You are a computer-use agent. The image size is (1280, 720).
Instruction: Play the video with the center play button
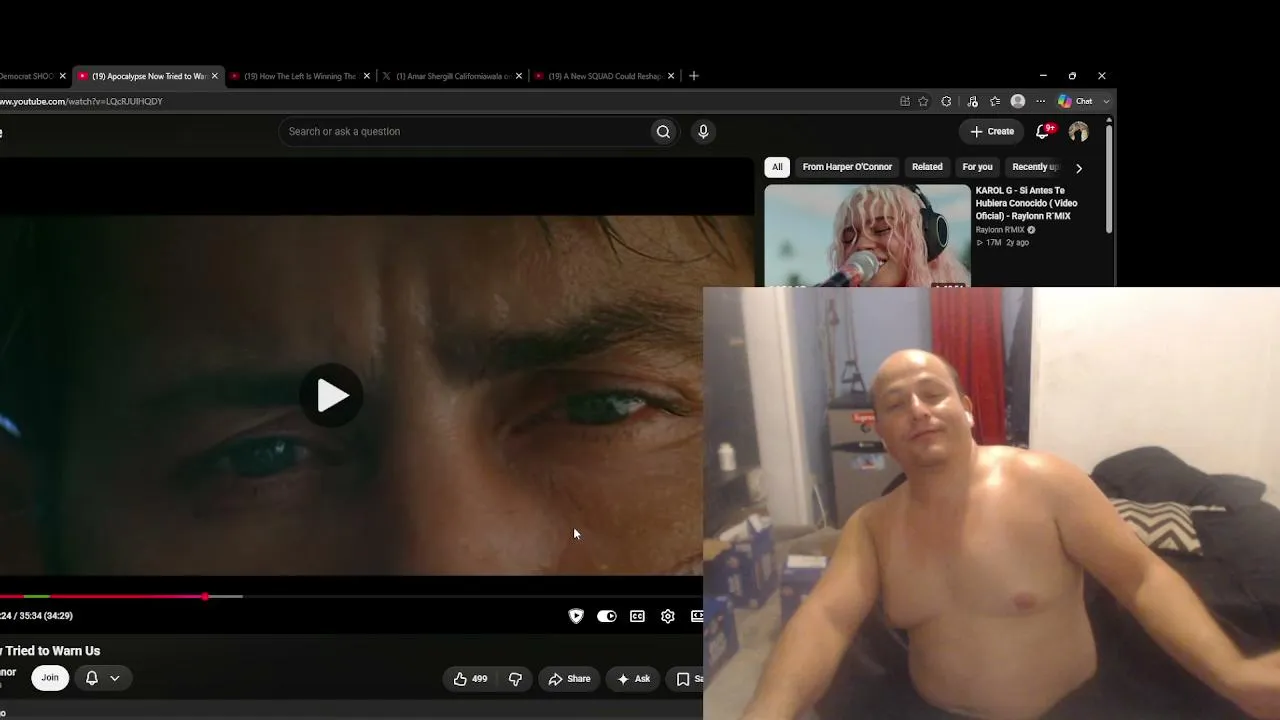tap(332, 396)
